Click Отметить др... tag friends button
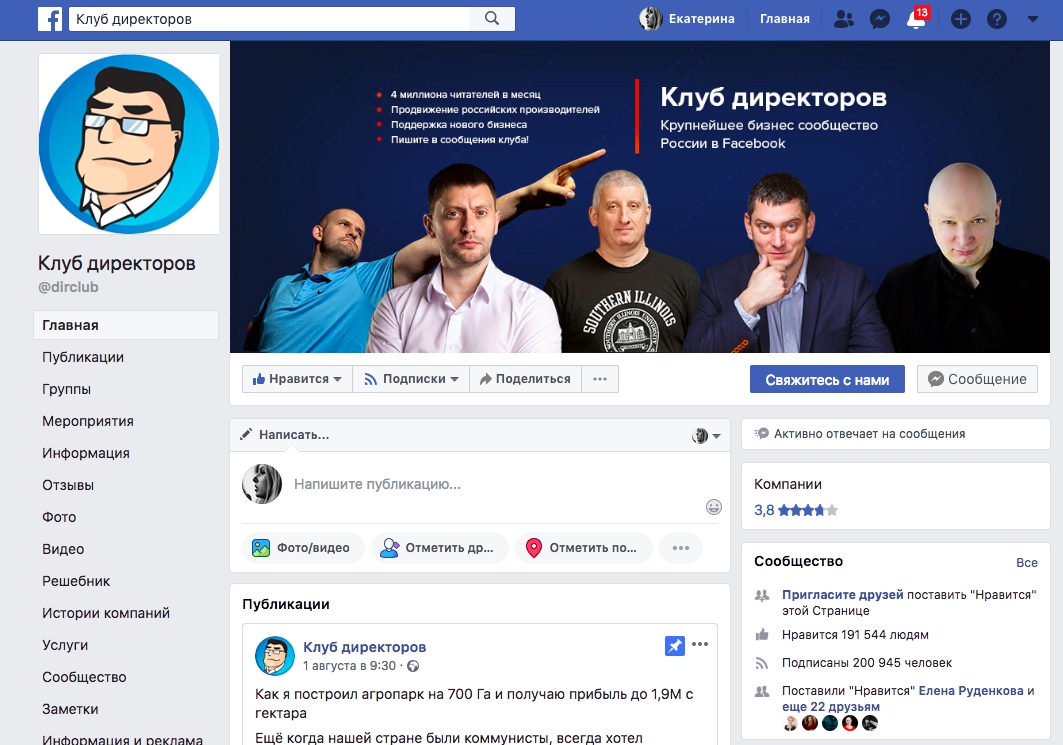 point(439,548)
